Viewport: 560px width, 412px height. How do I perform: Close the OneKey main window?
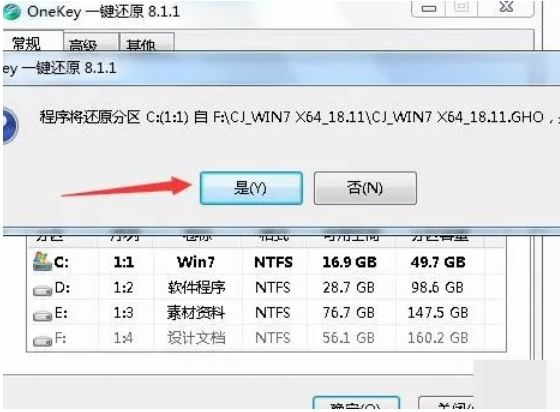pyautogui.click(x=506, y=7)
